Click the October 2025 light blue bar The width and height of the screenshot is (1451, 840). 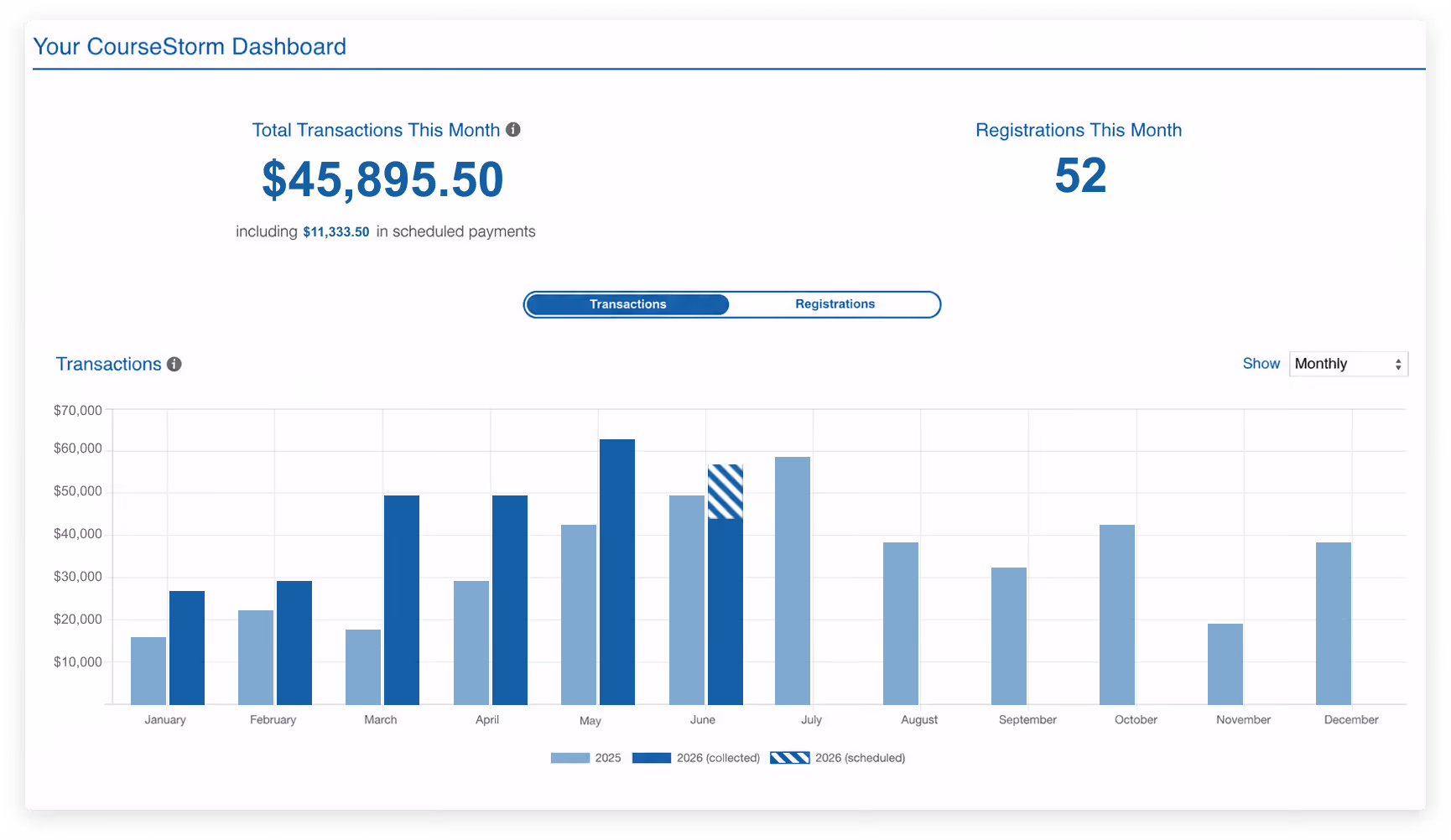point(1117,614)
